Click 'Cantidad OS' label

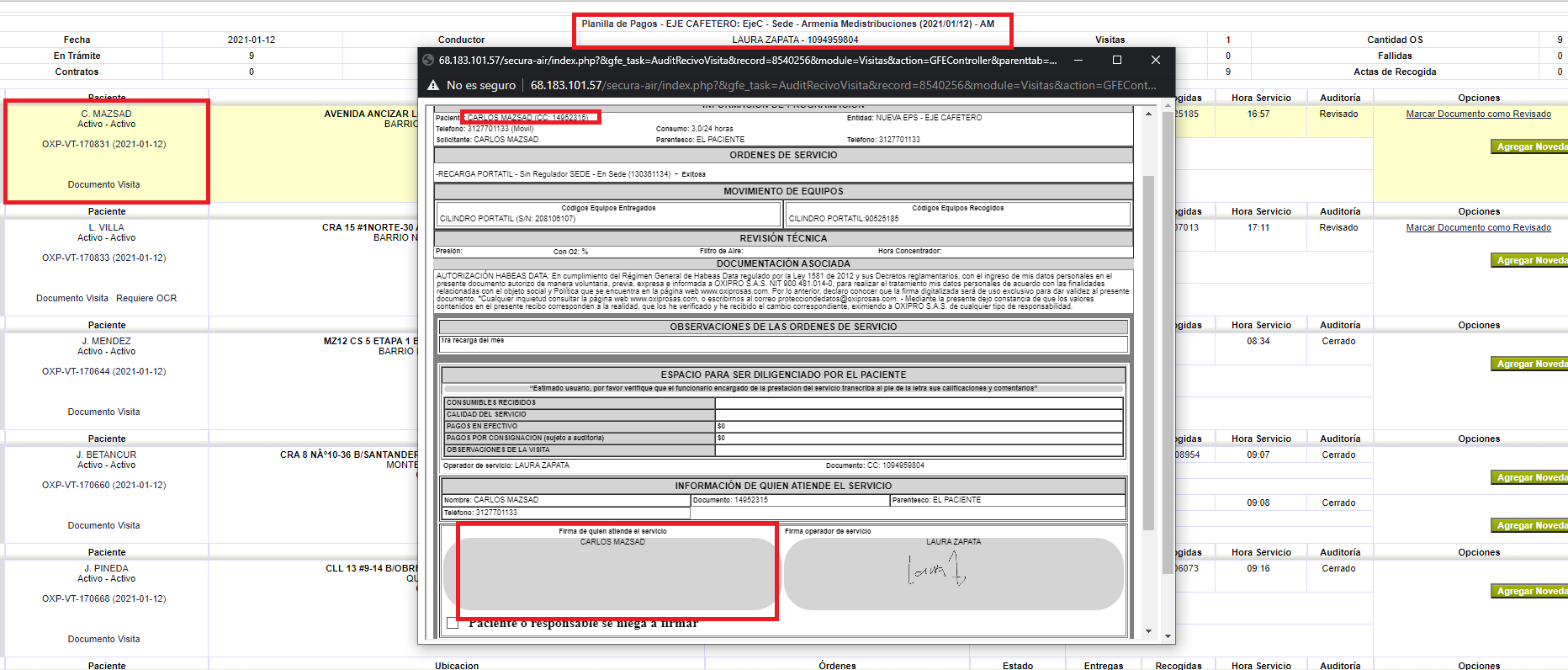(1395, 40)
